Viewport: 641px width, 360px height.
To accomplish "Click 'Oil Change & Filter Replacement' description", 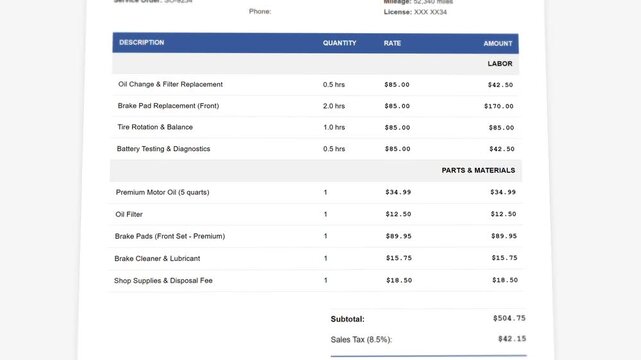I will point(170,84).
